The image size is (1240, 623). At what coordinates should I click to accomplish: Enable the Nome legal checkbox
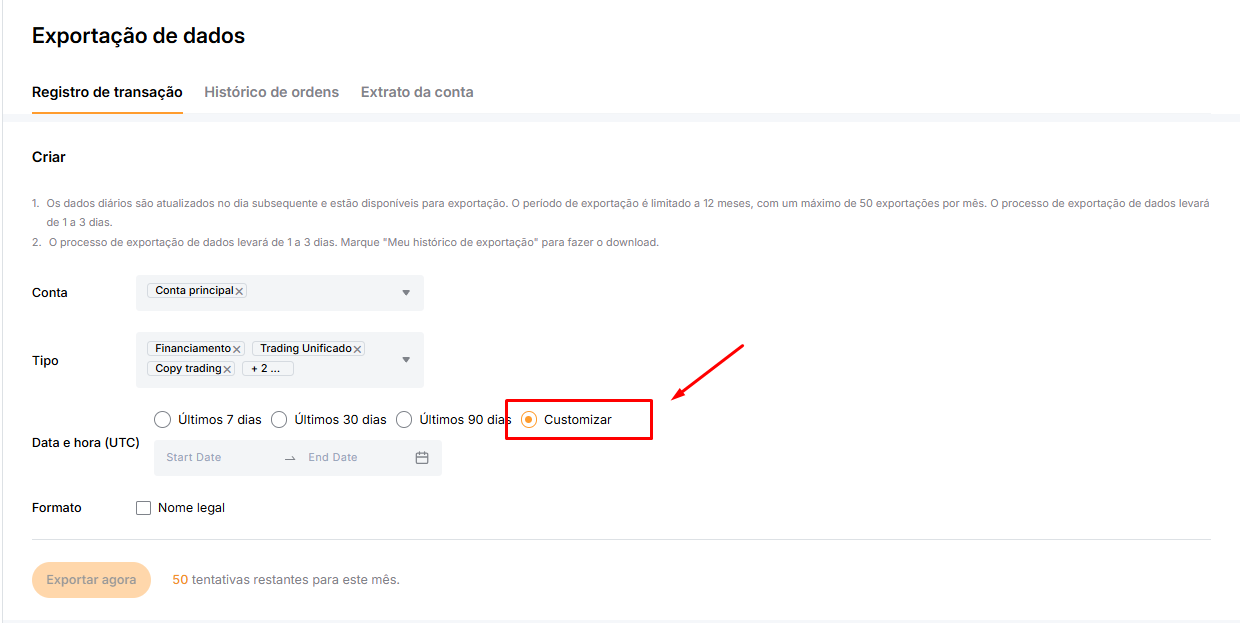[x=143, y=508]
